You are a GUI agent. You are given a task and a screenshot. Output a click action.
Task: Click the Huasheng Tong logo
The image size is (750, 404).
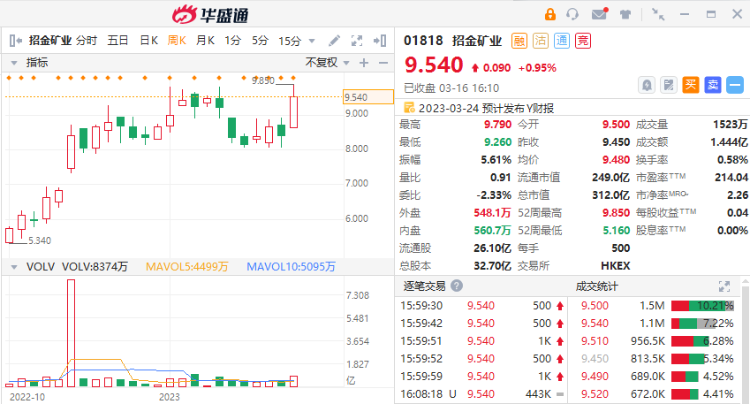pos(210,14)
